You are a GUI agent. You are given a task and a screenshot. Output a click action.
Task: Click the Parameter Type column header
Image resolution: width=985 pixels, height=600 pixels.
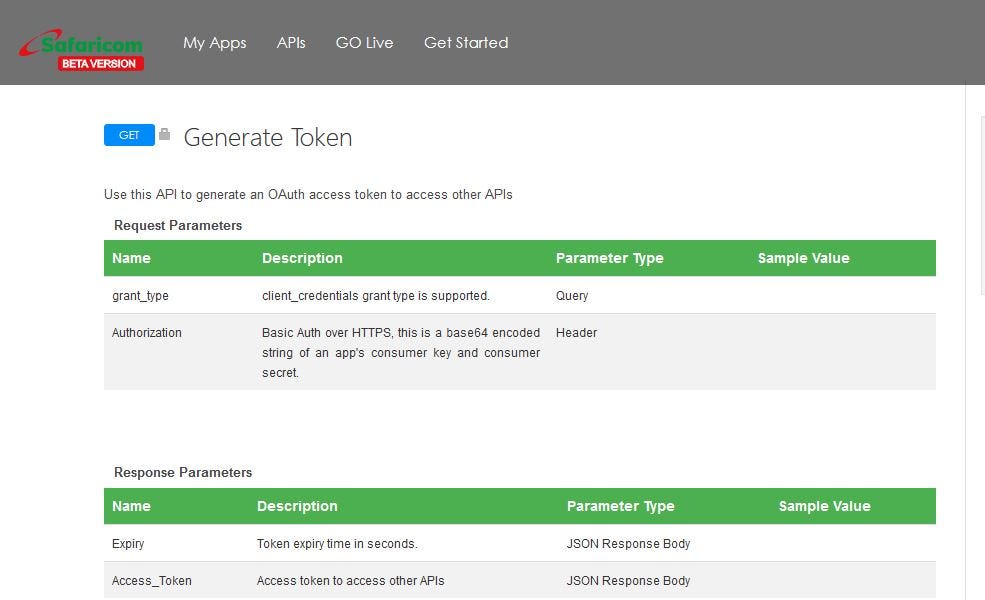610,257
